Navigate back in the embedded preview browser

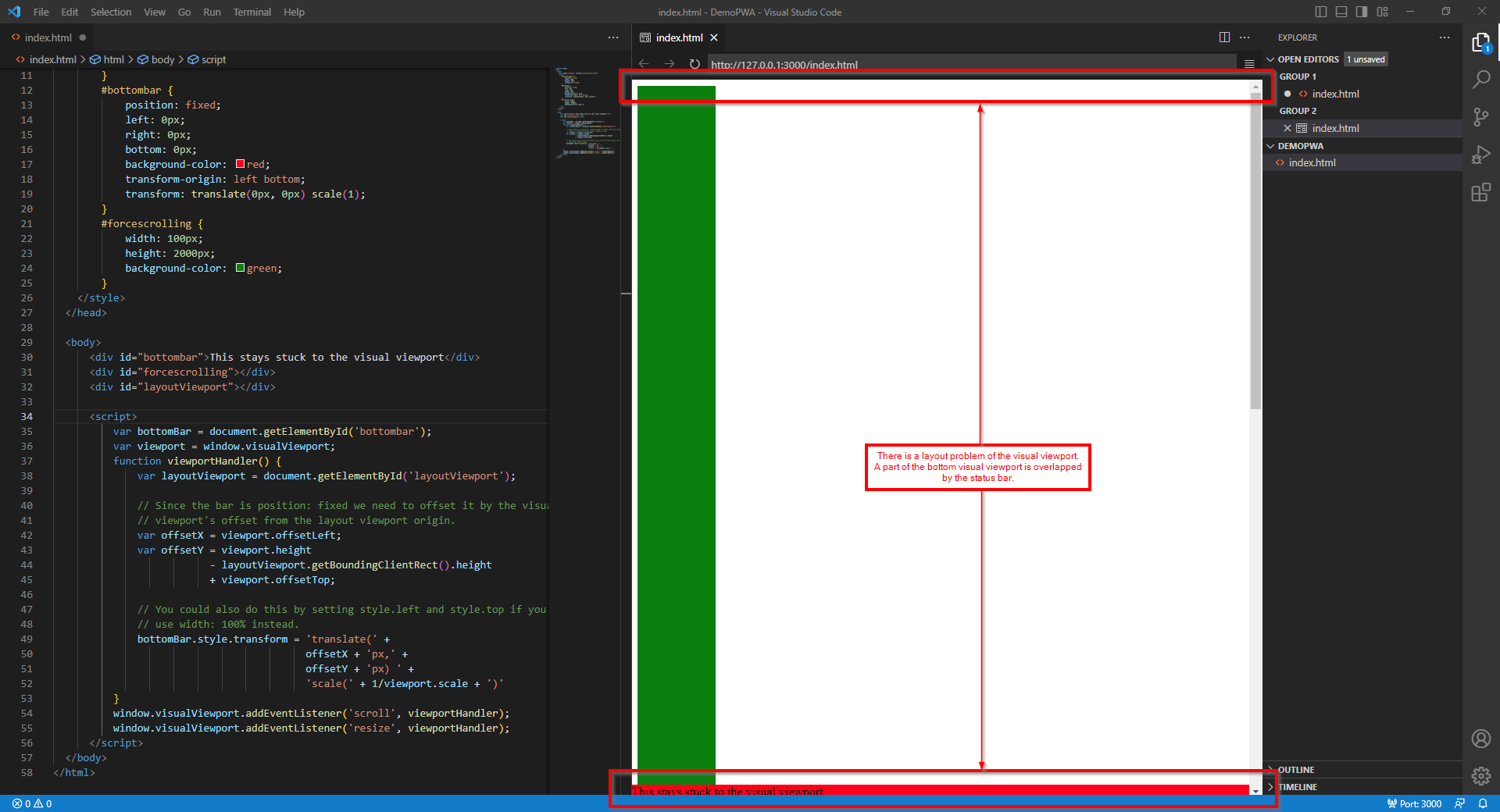pyautogui.click(x=643, y=64)
